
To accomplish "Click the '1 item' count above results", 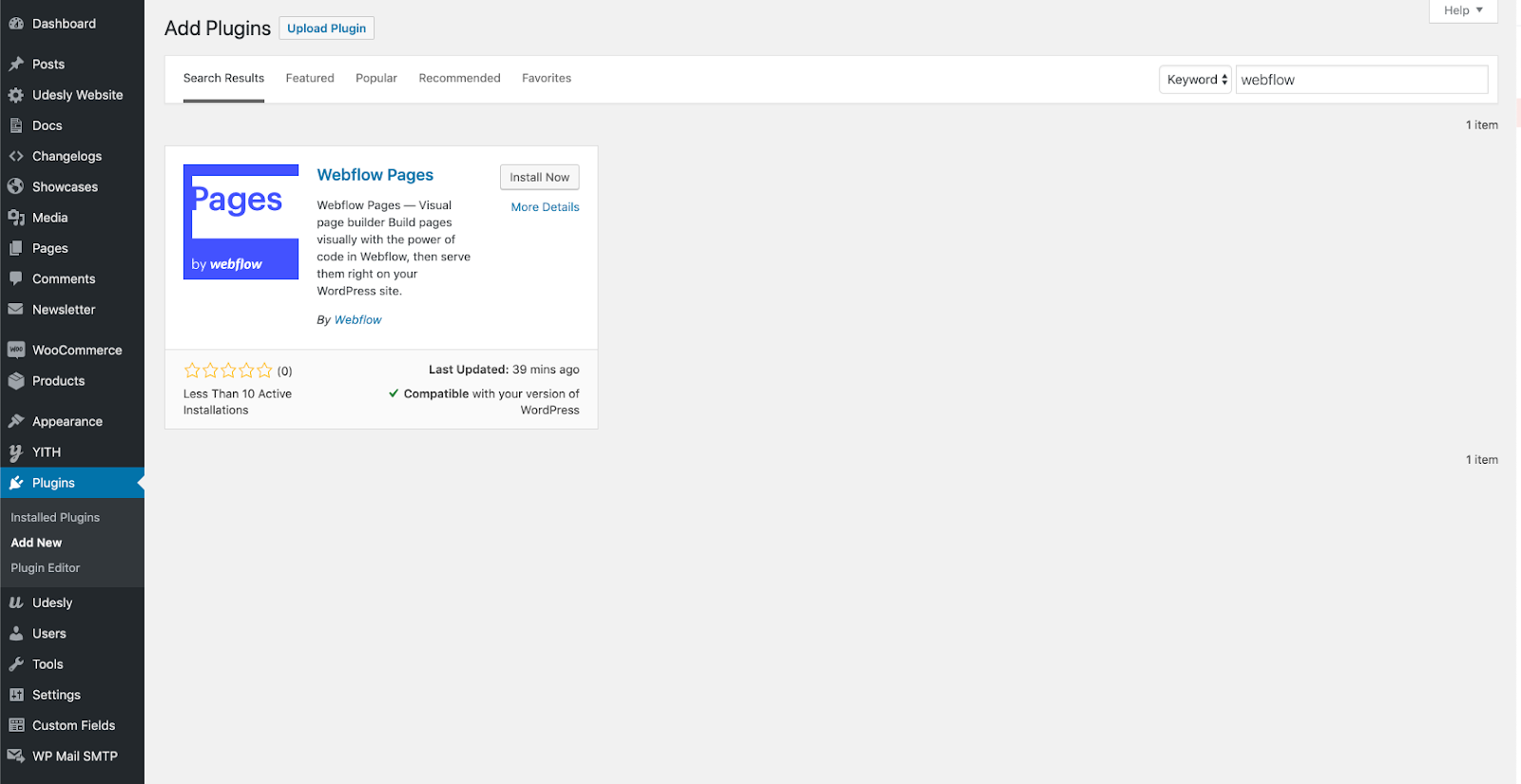I will pyautogui.click(x=1481, y=125).
